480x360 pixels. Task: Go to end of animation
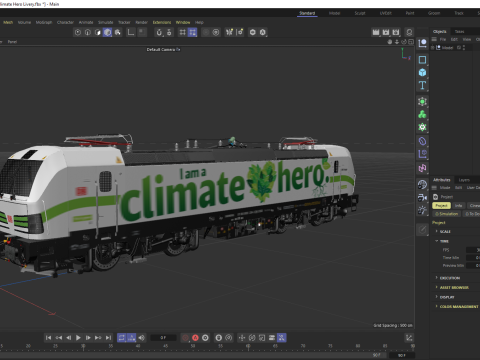tap(108, 338)
